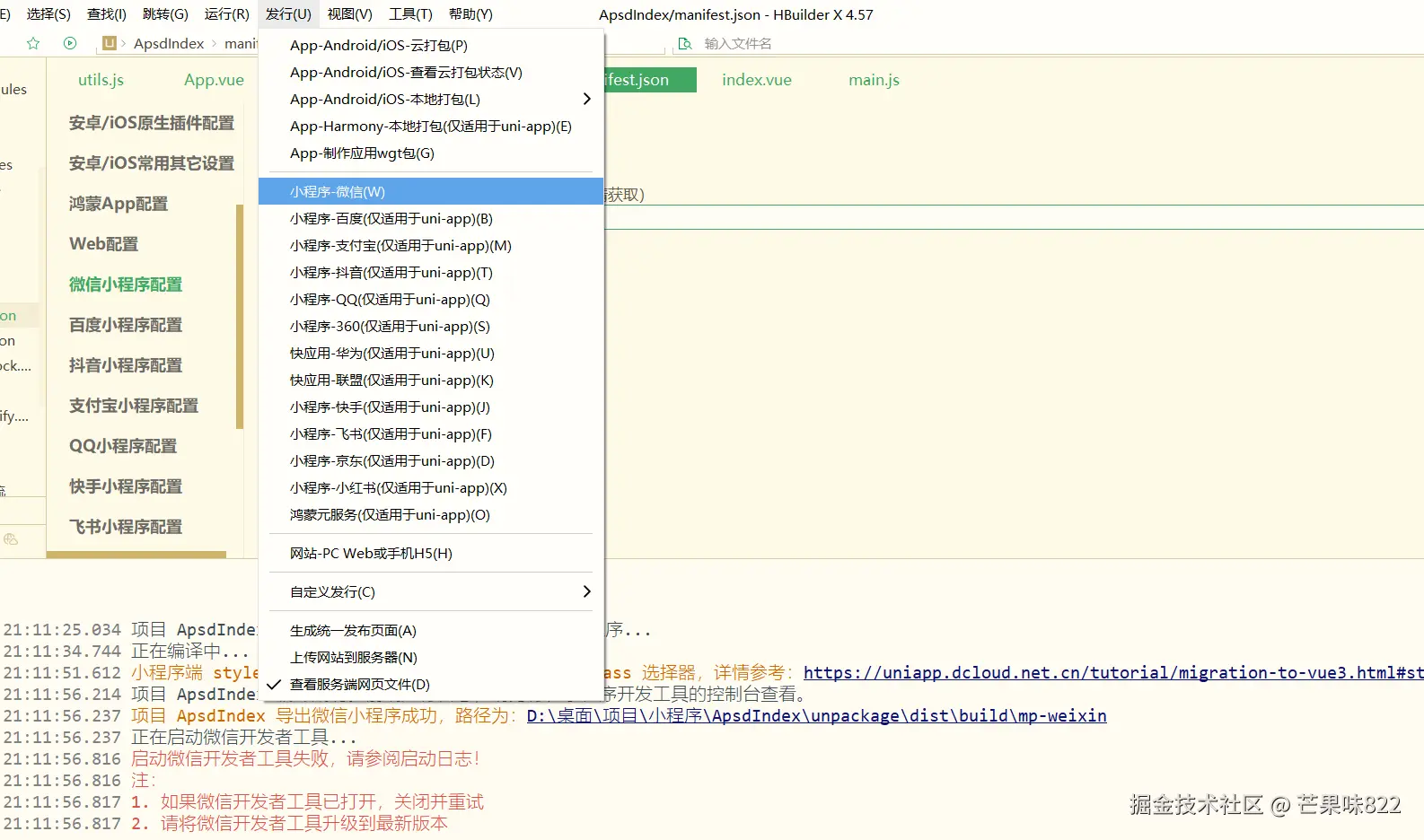The image size is (1424, 840).
Task: Open the mp-weixin build output path link
Action: click(x=816, y=716)
